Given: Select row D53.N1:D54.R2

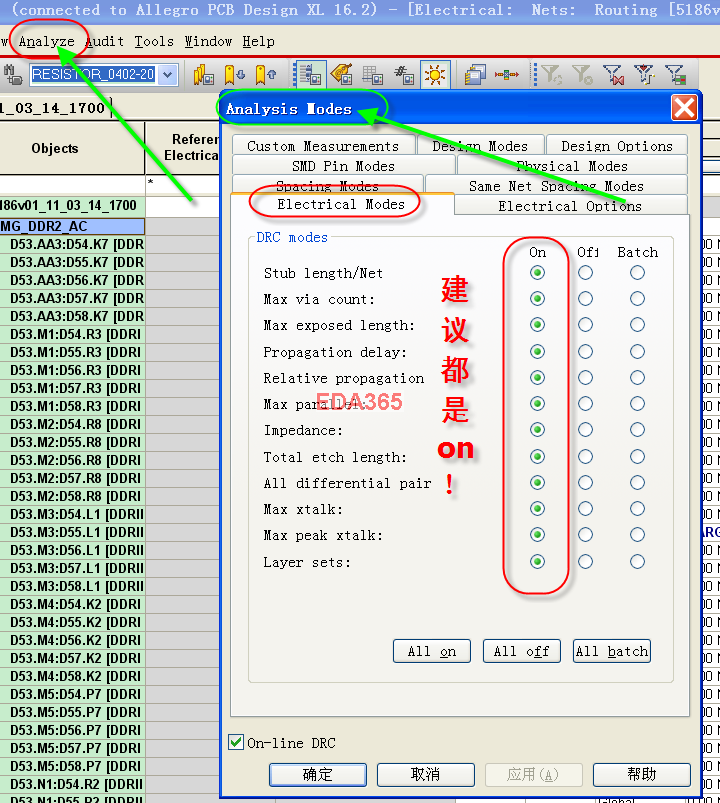Looking at the screenshot, I should 72,784.
